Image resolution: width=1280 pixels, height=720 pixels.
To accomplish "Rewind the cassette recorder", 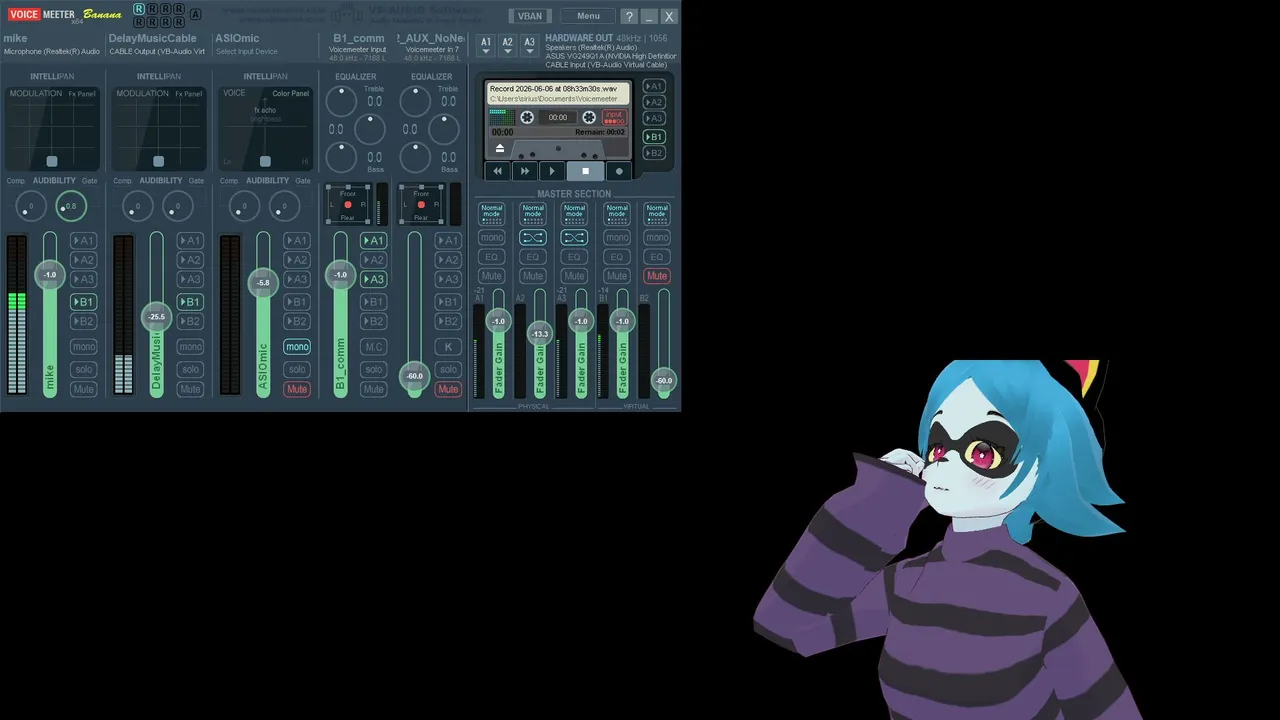I will [x=497, y=171].
